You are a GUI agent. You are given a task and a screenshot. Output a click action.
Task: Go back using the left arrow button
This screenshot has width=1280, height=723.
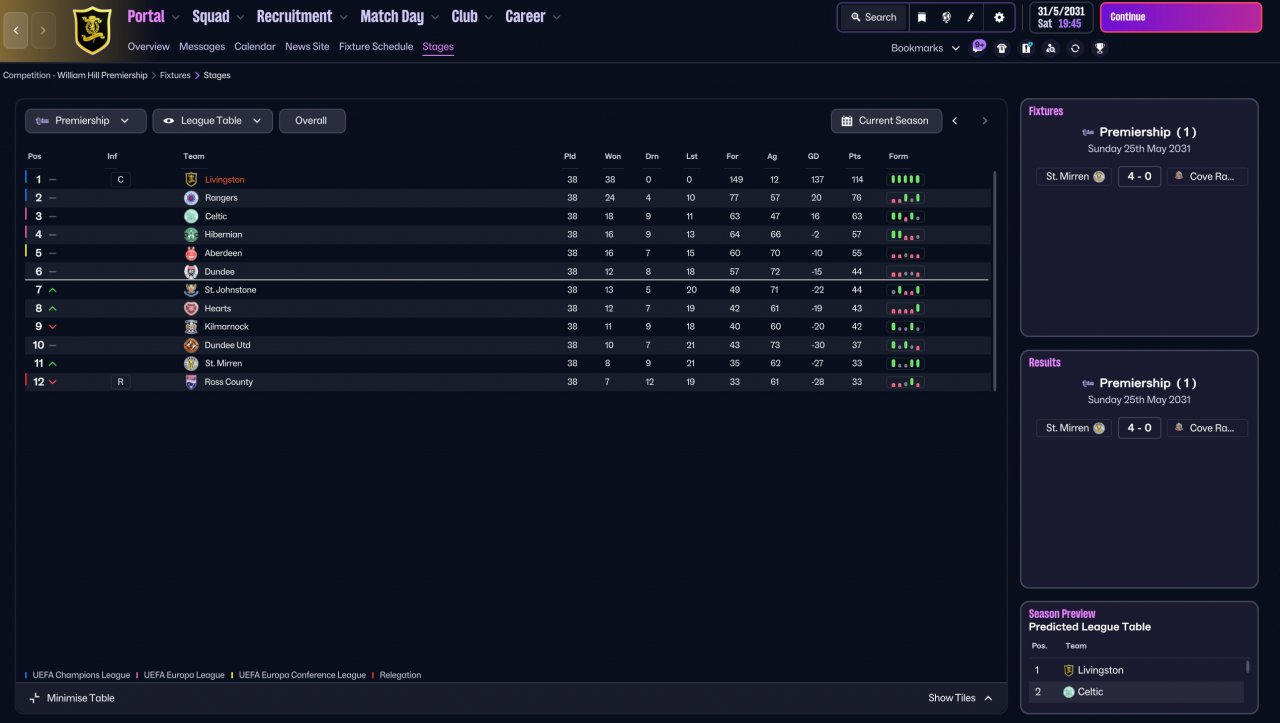click(x=16, y=30)
